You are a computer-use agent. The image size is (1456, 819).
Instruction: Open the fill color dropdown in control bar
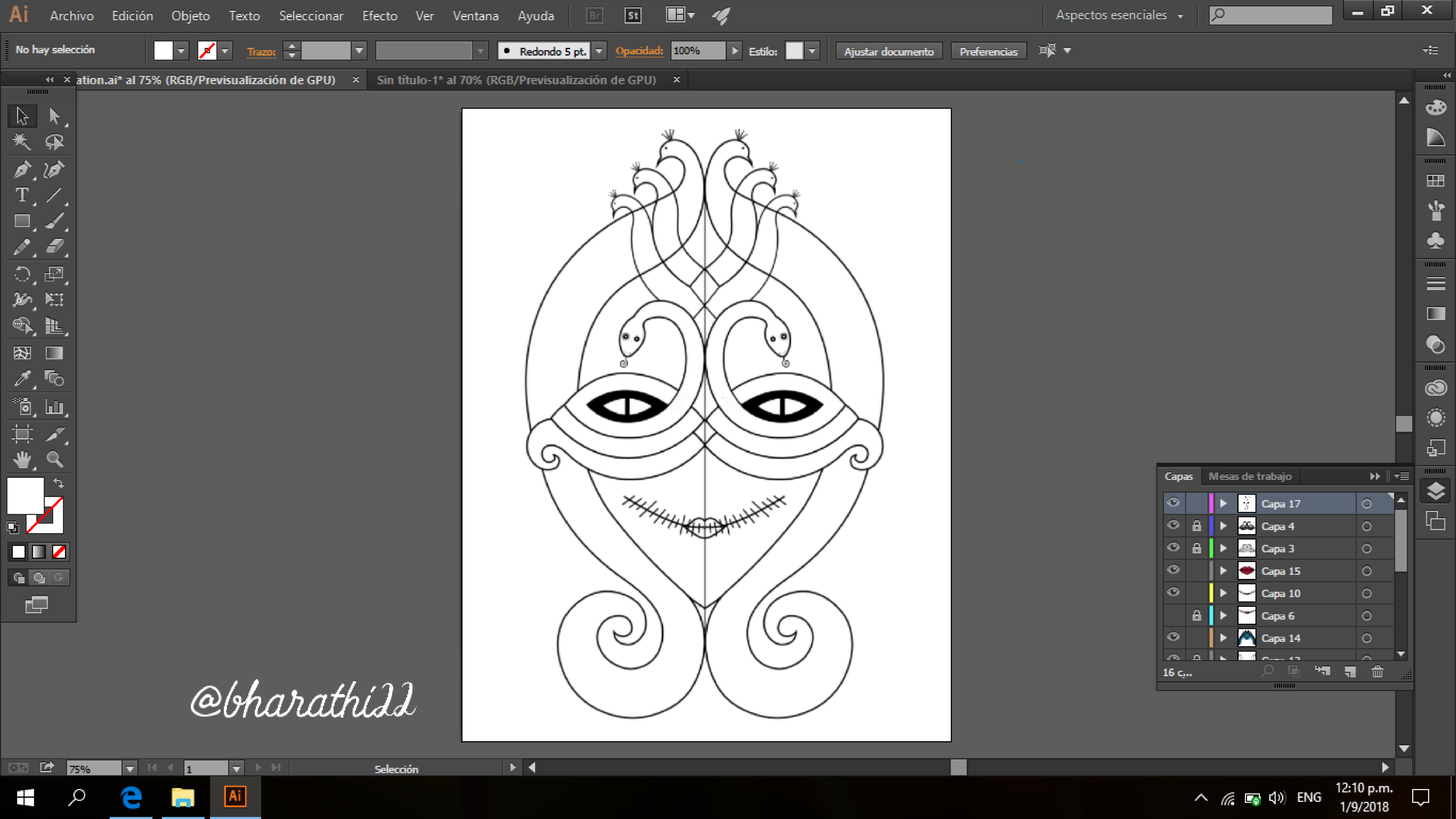[x=181, y=51]
